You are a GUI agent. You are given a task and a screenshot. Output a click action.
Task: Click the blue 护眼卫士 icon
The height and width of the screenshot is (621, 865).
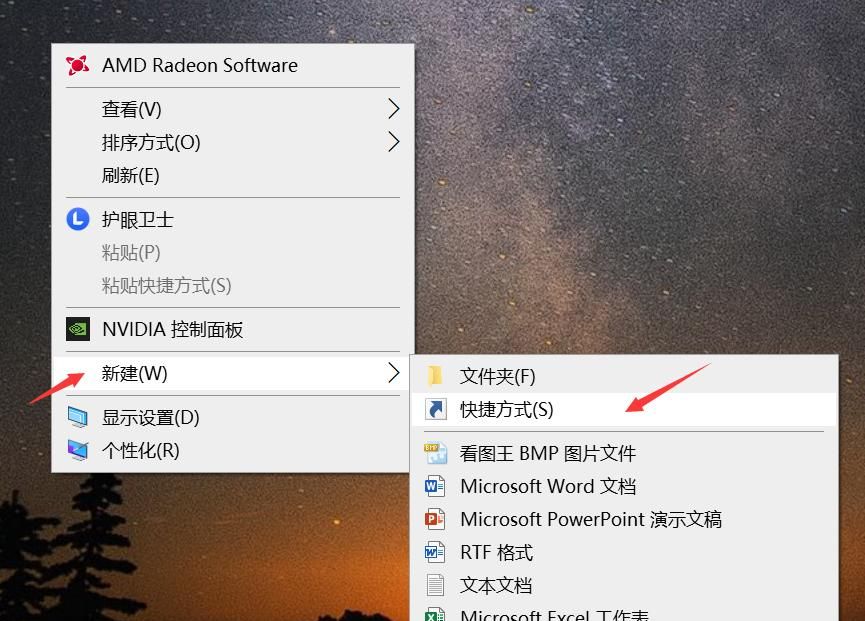tap(78, 219)
